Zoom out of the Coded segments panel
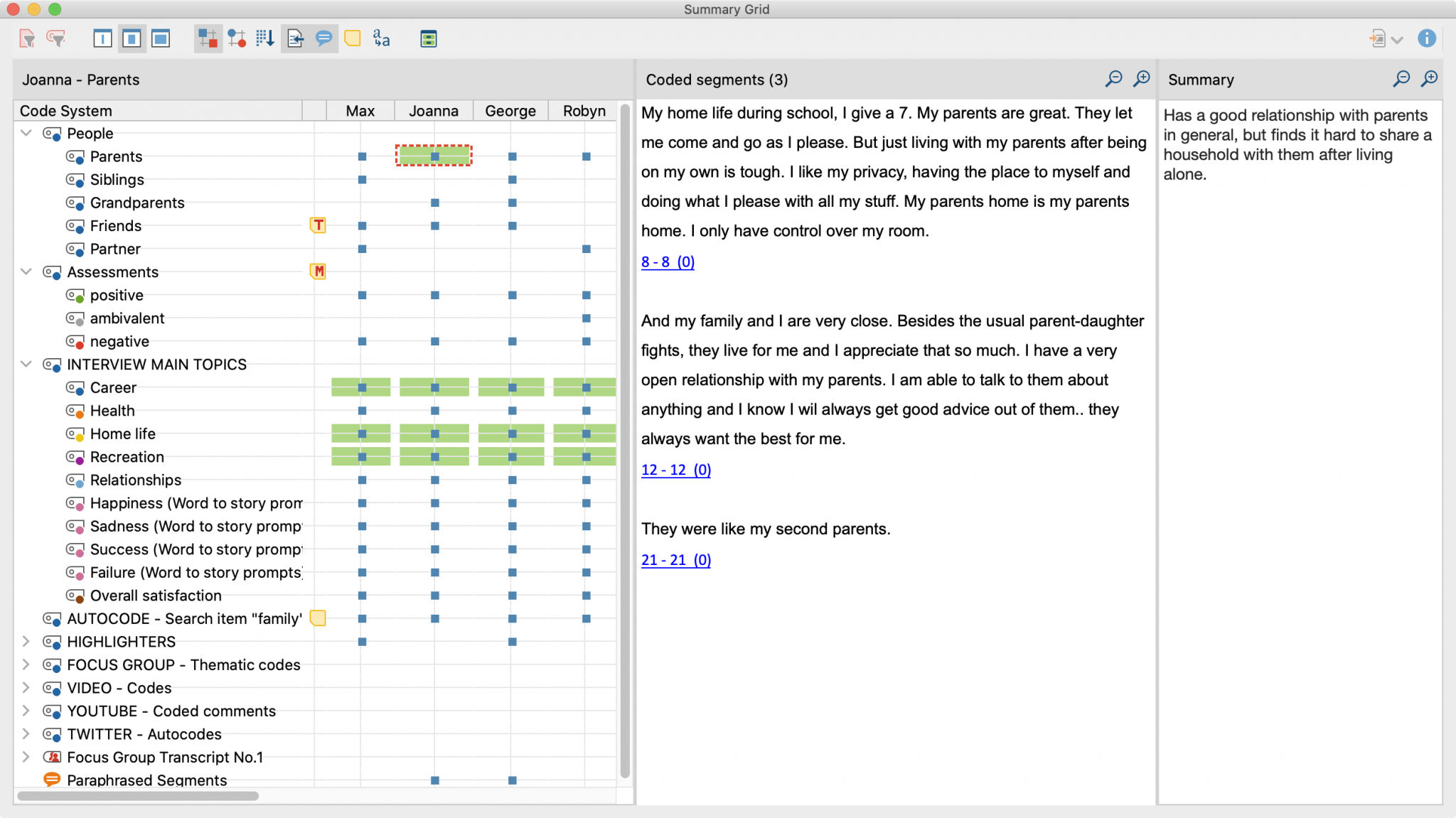 (1113, 78)
